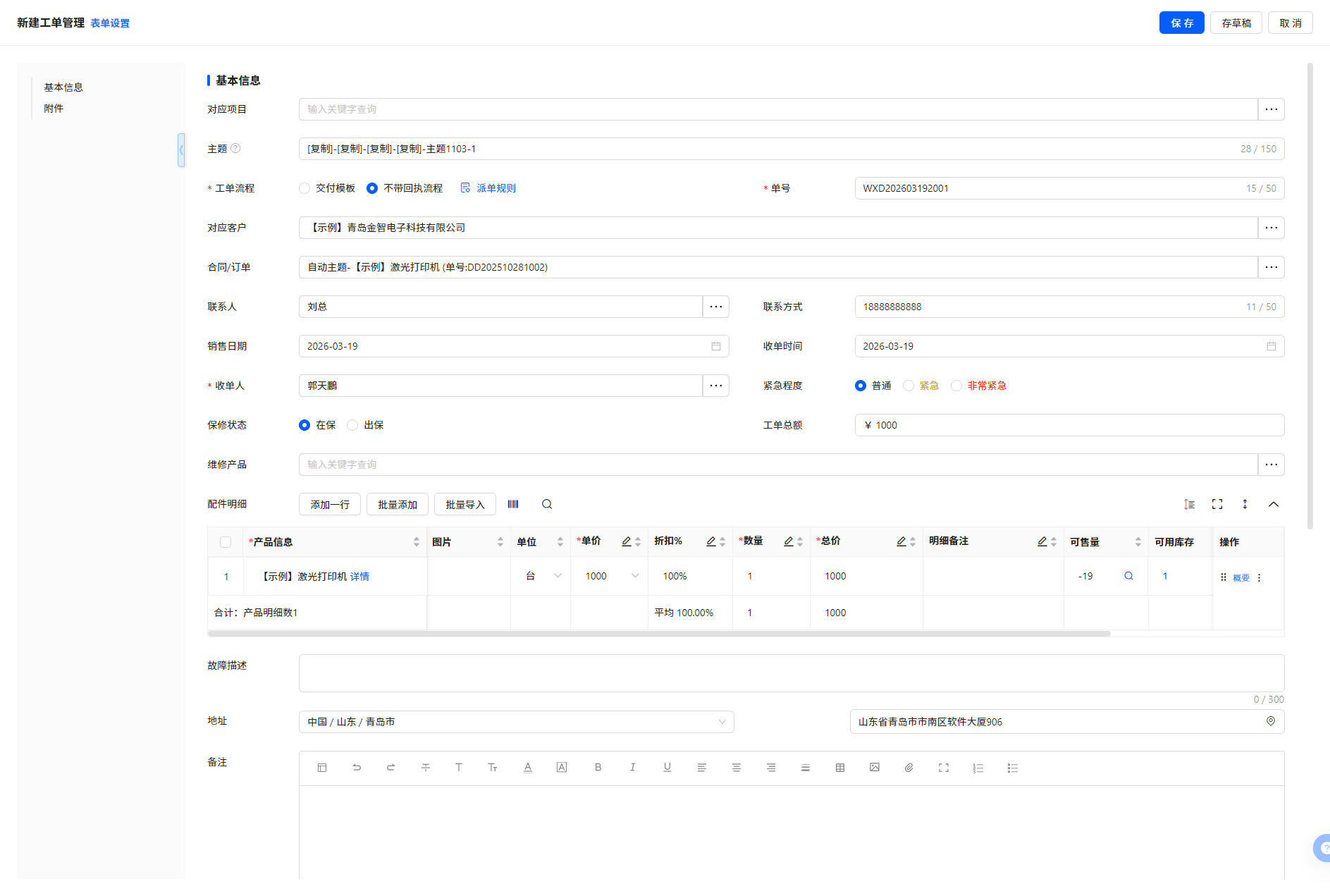Click the barcode scan icon in 配件明细
The height and width of the screenshot is (896, 1330).
point(513,504)
